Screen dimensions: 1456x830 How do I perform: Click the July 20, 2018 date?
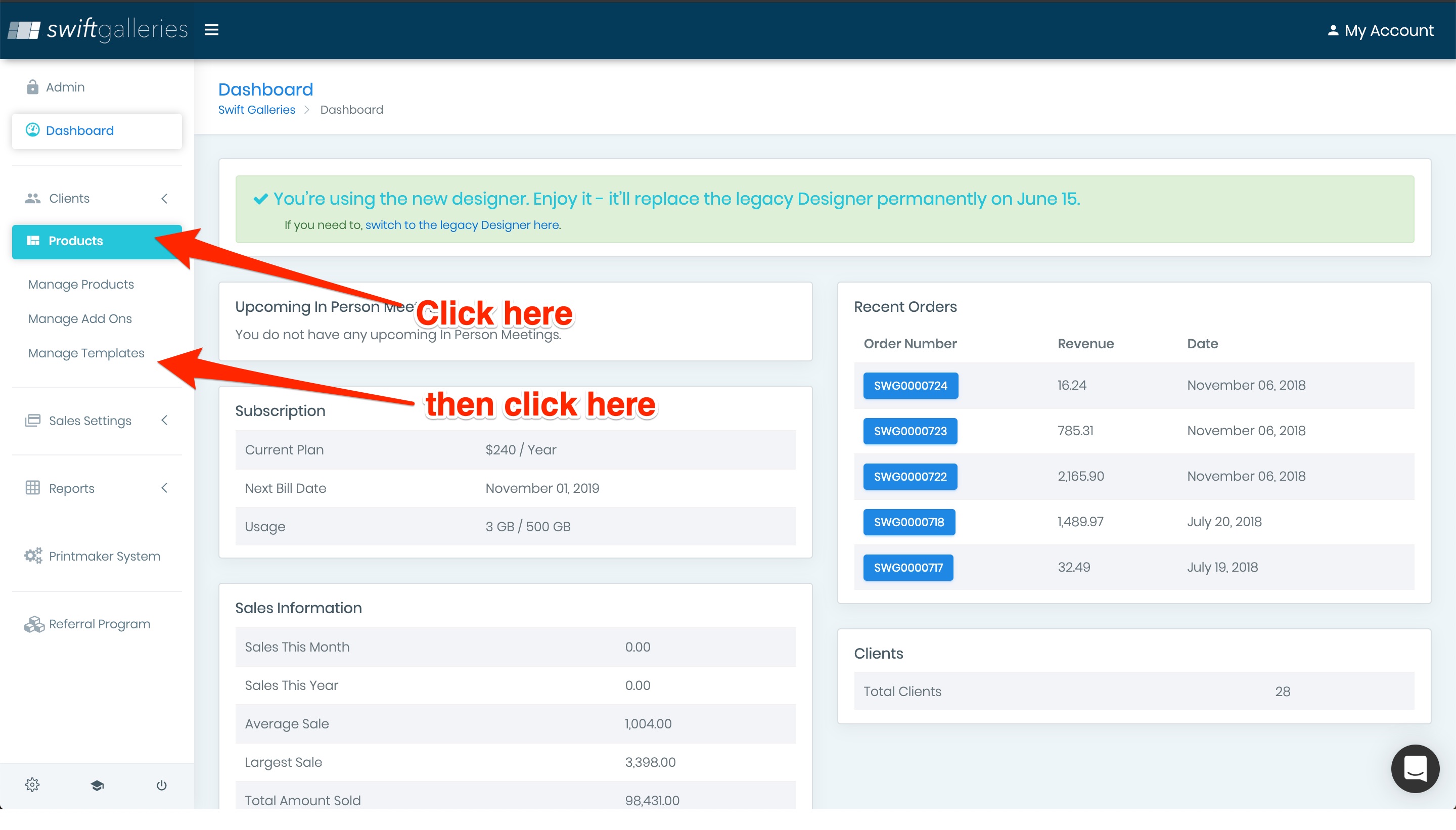click(x=1224, y=522)
